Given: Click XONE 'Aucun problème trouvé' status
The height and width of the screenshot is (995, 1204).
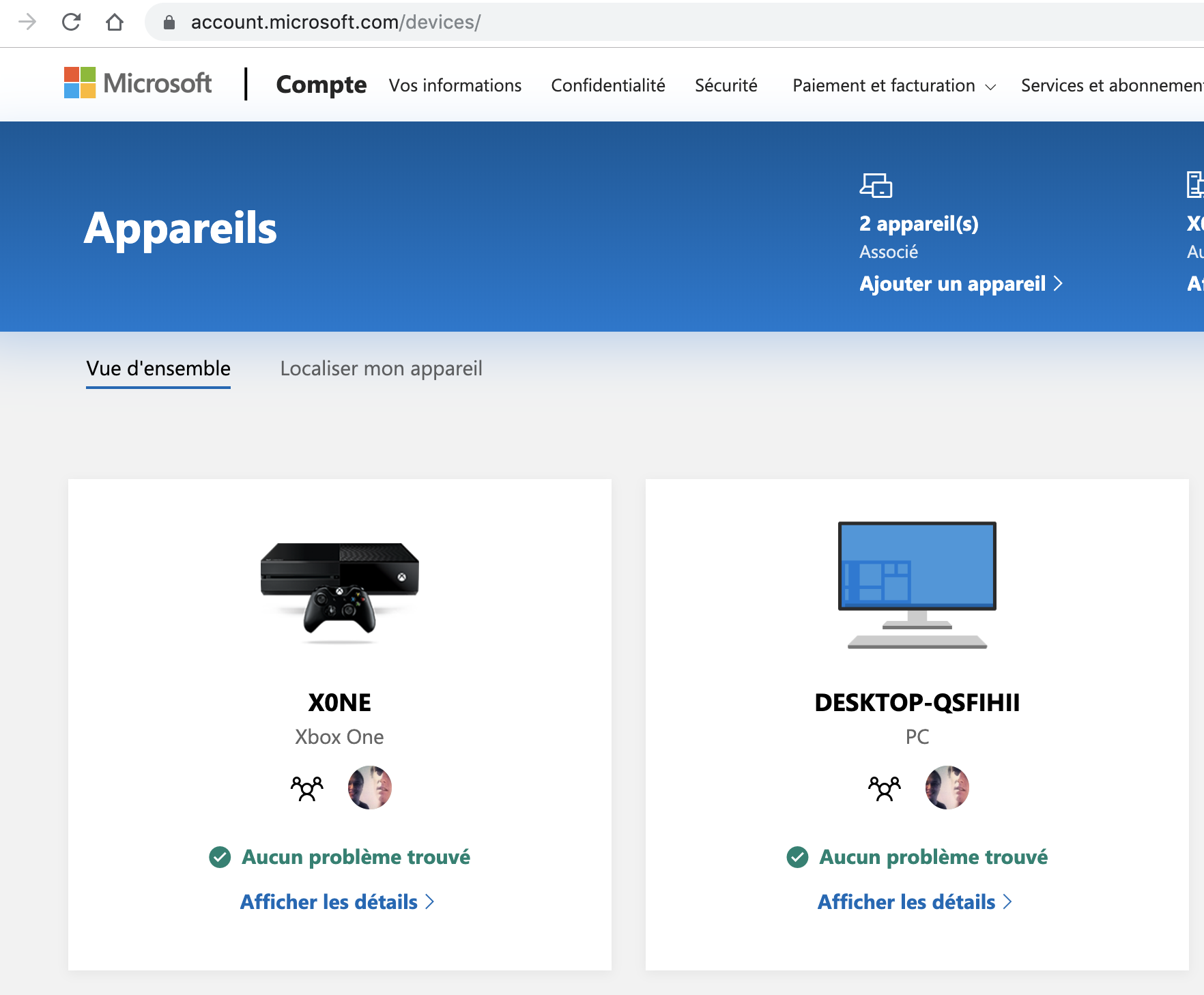Looking at the screenshot, I should click(356, 857).
